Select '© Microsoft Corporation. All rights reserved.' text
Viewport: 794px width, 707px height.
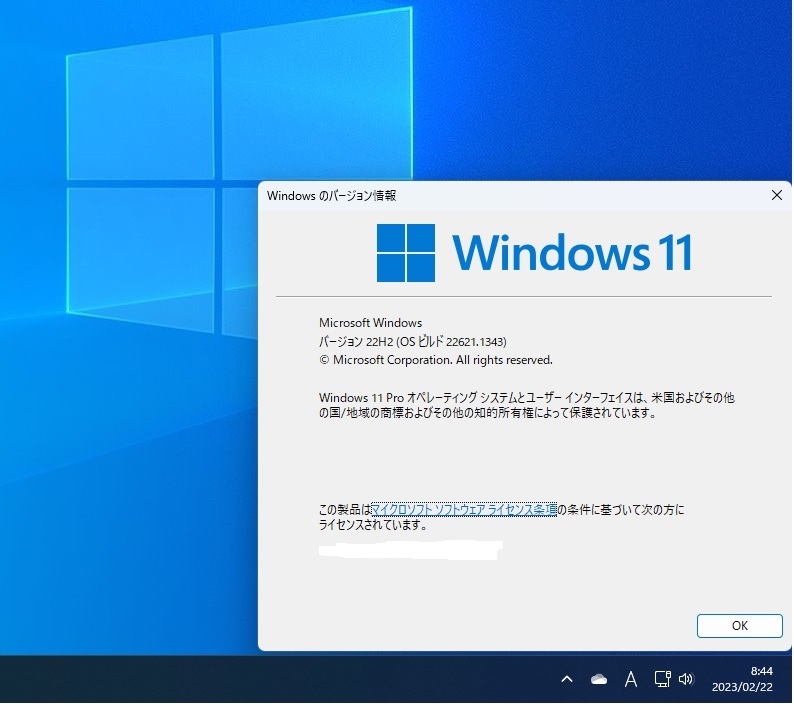[x=435, y=360]
